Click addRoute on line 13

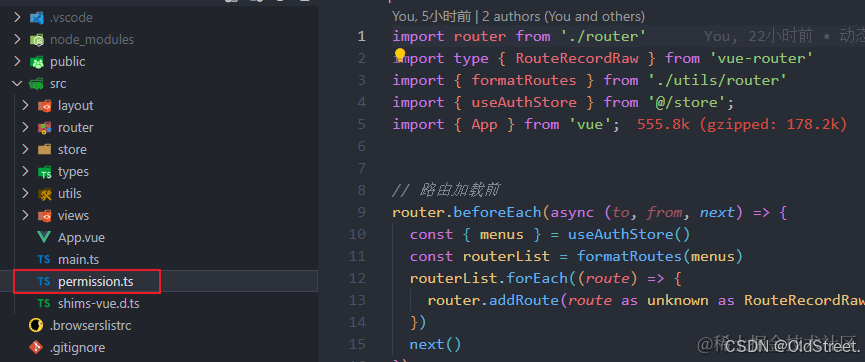coord(524,301)
